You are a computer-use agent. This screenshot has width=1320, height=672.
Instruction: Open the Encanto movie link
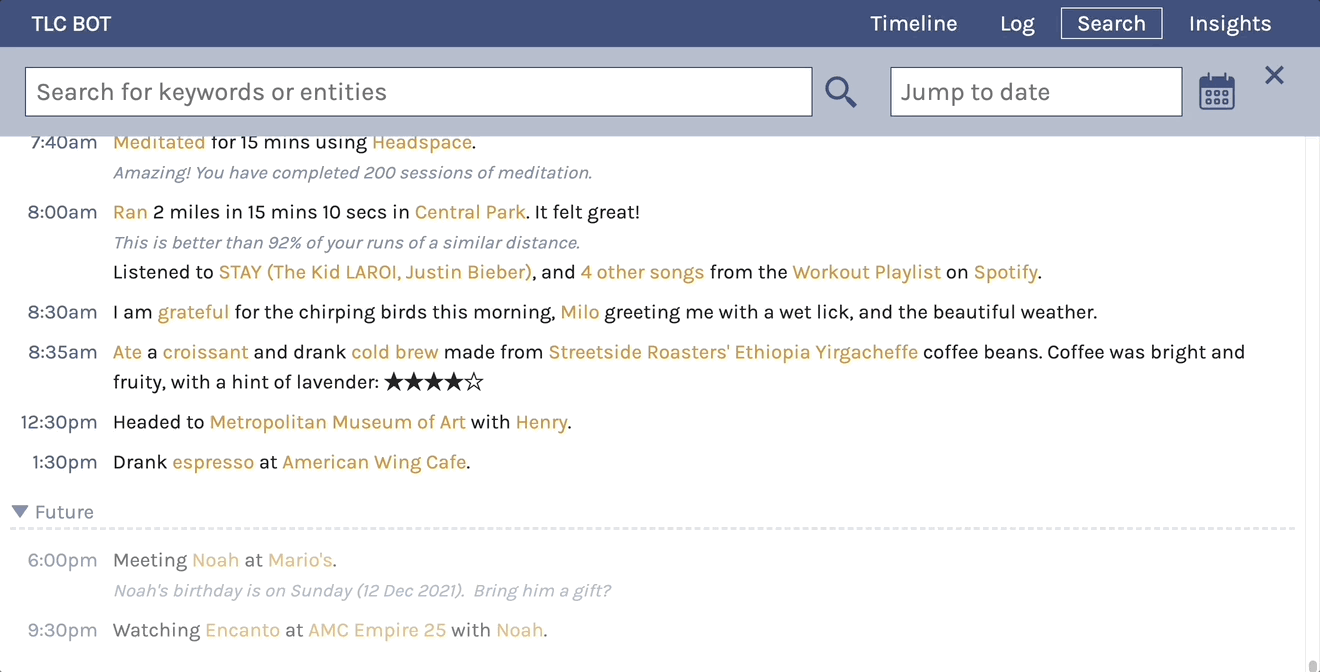coord(242,630)
